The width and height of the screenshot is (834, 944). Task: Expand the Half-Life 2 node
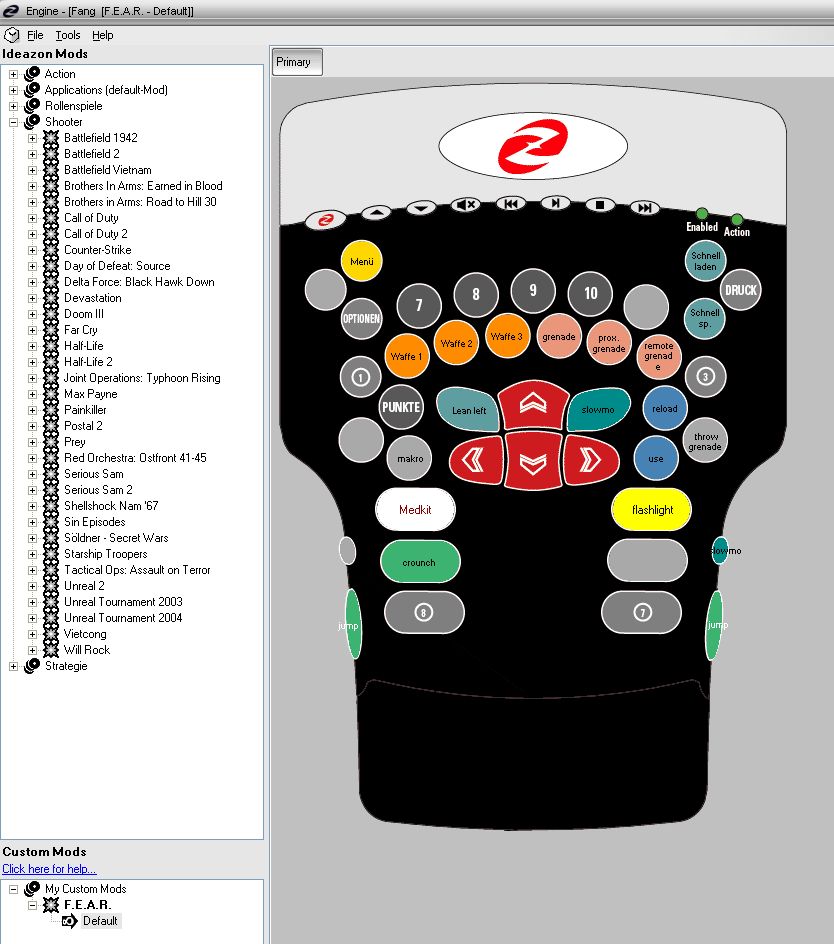[33, 362]
